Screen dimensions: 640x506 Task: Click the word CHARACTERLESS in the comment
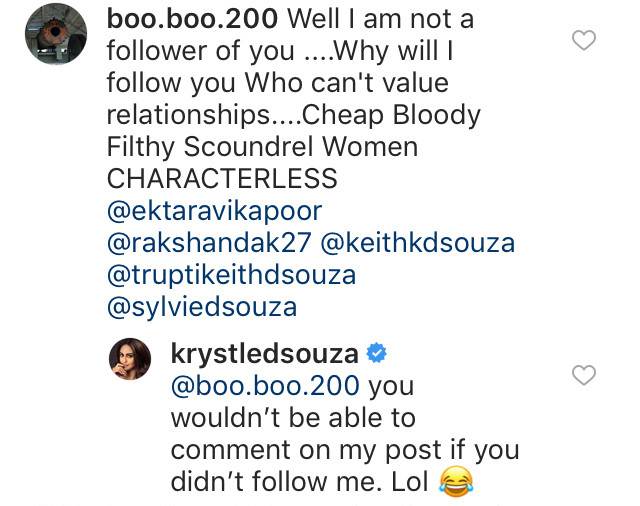click(x=222, y=179)
